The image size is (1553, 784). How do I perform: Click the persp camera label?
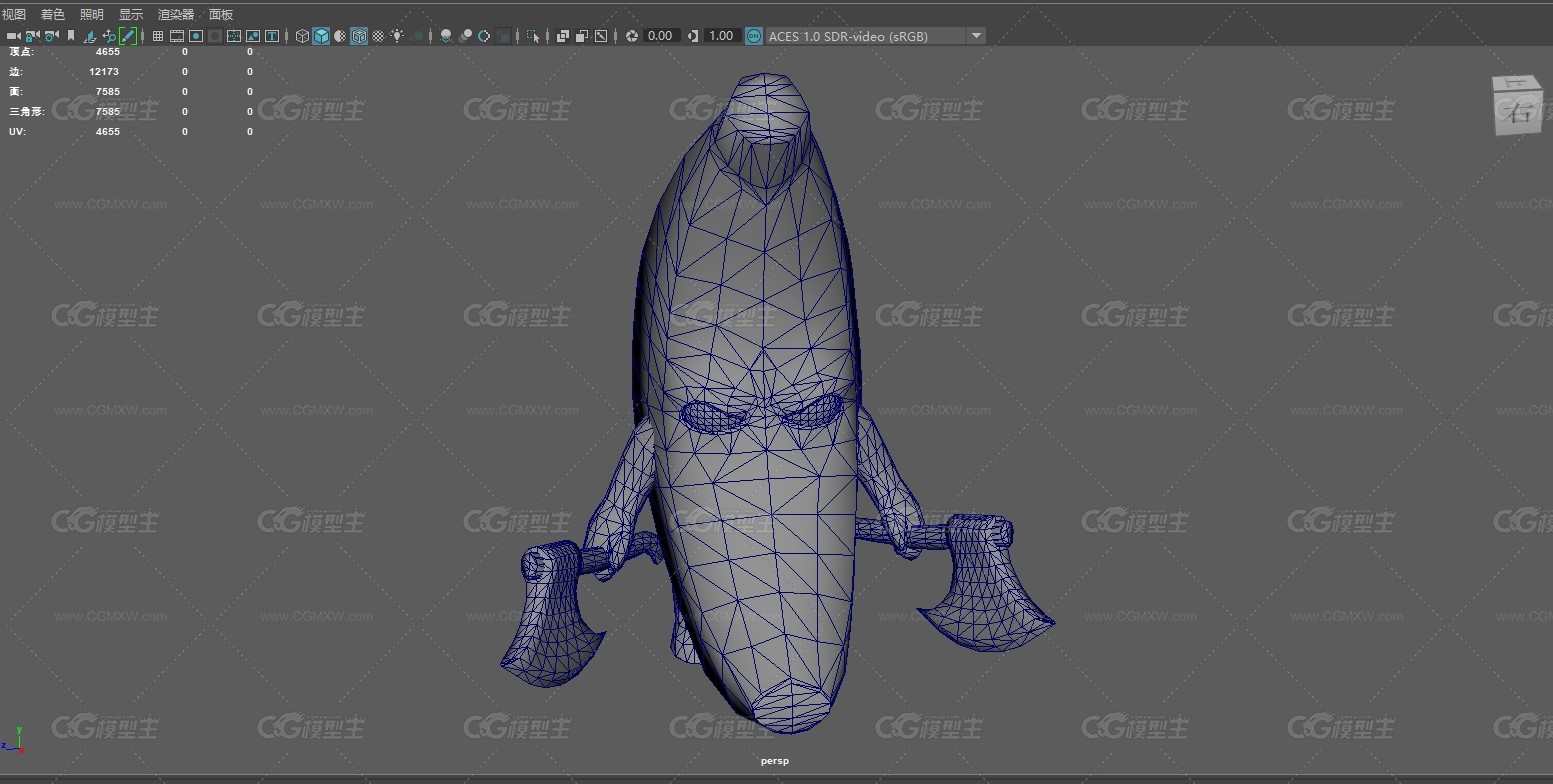[x=775, y=761]
